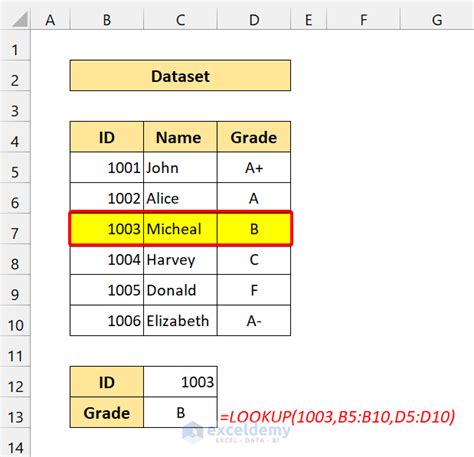Click Grade label in lookup box

coord(107,413)
